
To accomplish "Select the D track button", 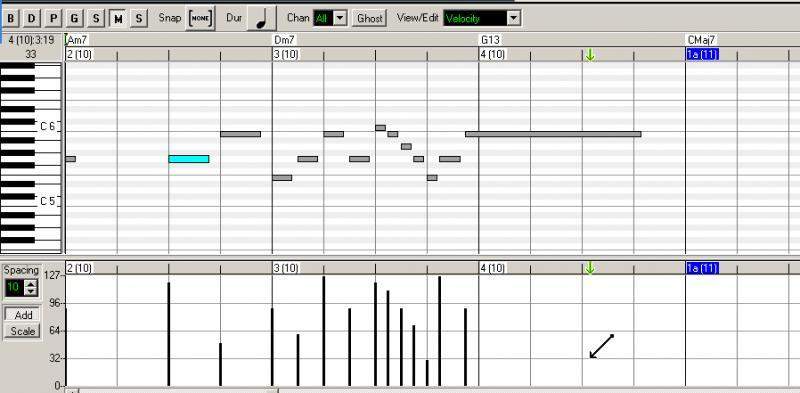I will click(x=32, y=19).
